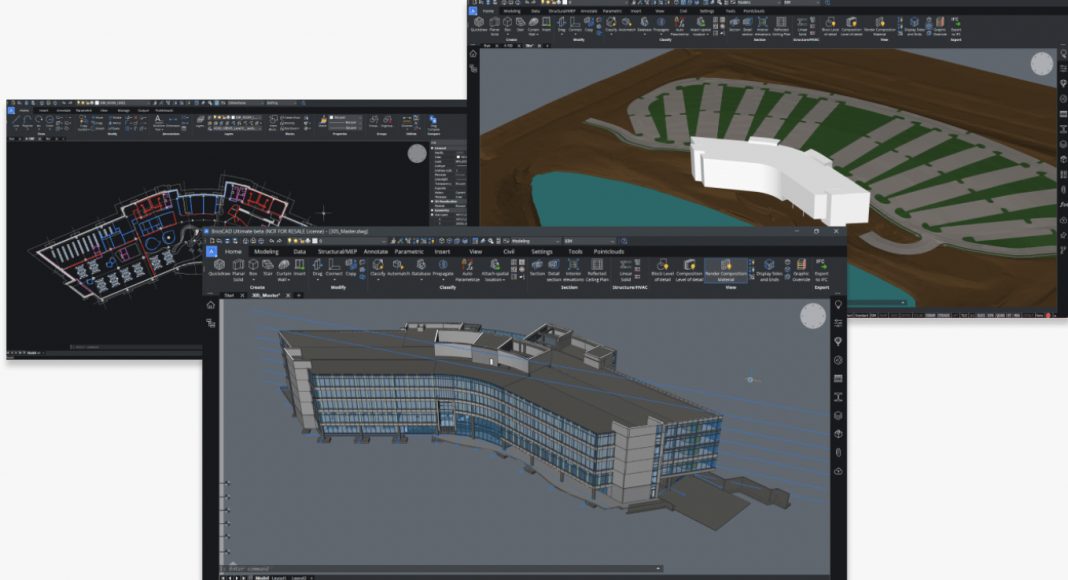This screenshot has height=580, width=1068.
Task: Switch to 305_Master drawing tab
Action: [x=263, y=295]
